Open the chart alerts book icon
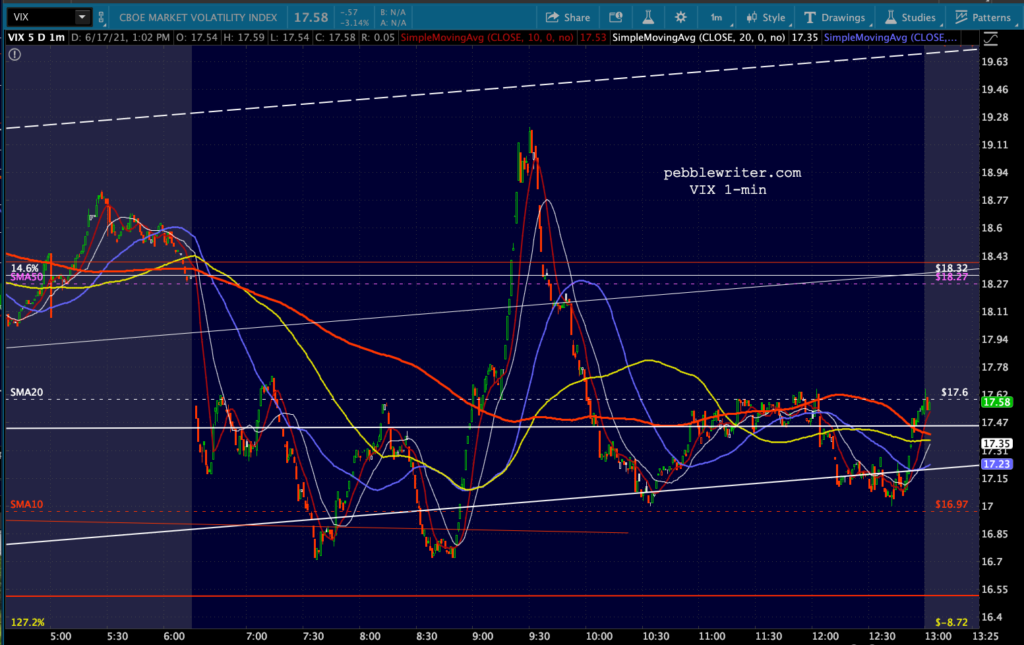The width and height of the screenshot is (1024, 645). pos(616,17)
